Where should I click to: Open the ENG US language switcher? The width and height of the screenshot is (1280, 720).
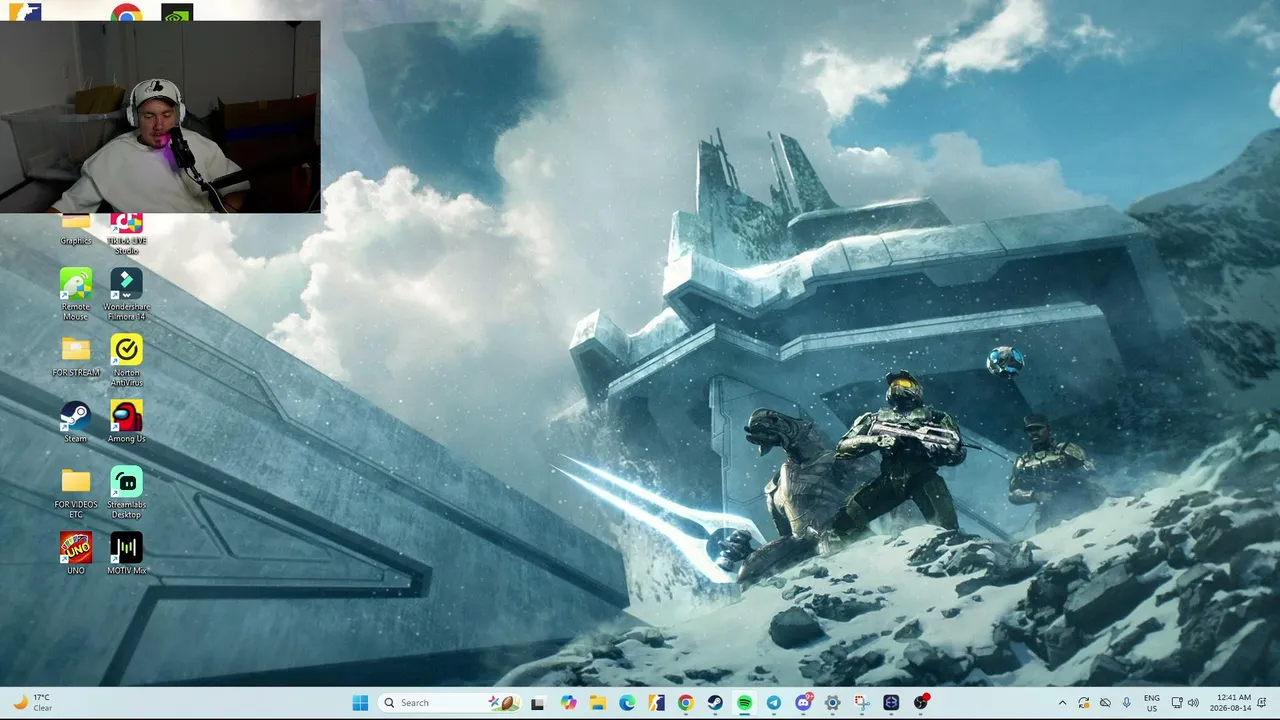click(x=1152, y=703)
